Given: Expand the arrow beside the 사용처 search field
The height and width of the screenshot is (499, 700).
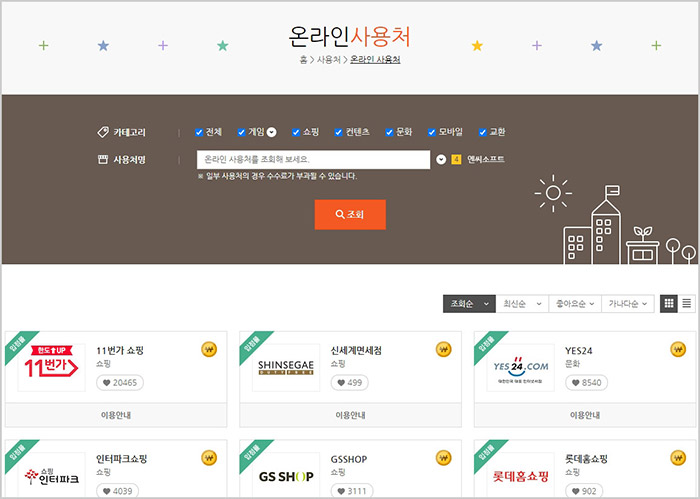Looking at the screenshot, I should (x=441, y=159).
